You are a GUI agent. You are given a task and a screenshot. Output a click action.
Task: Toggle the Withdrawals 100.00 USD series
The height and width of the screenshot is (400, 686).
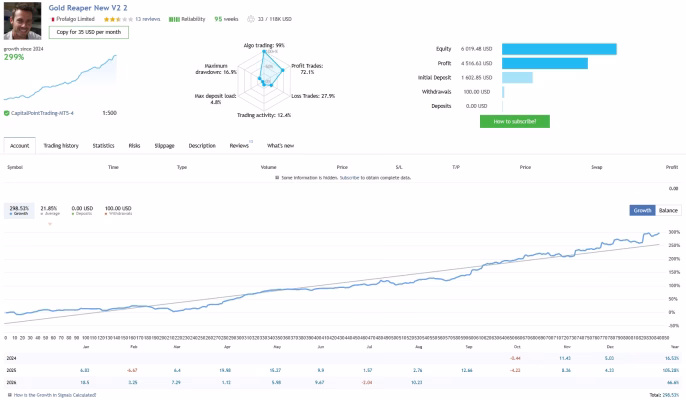[x=118, y=211]
